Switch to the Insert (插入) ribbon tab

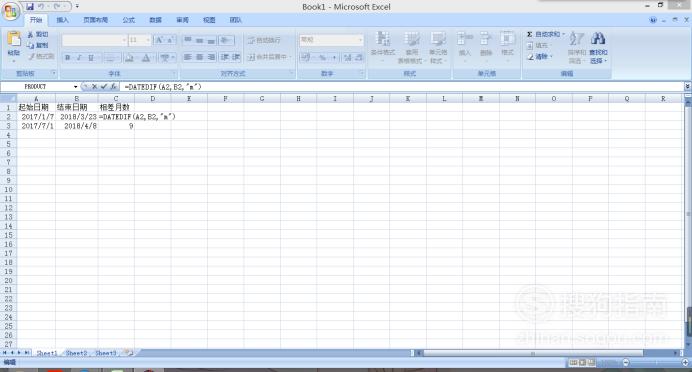tap(62, 20)
